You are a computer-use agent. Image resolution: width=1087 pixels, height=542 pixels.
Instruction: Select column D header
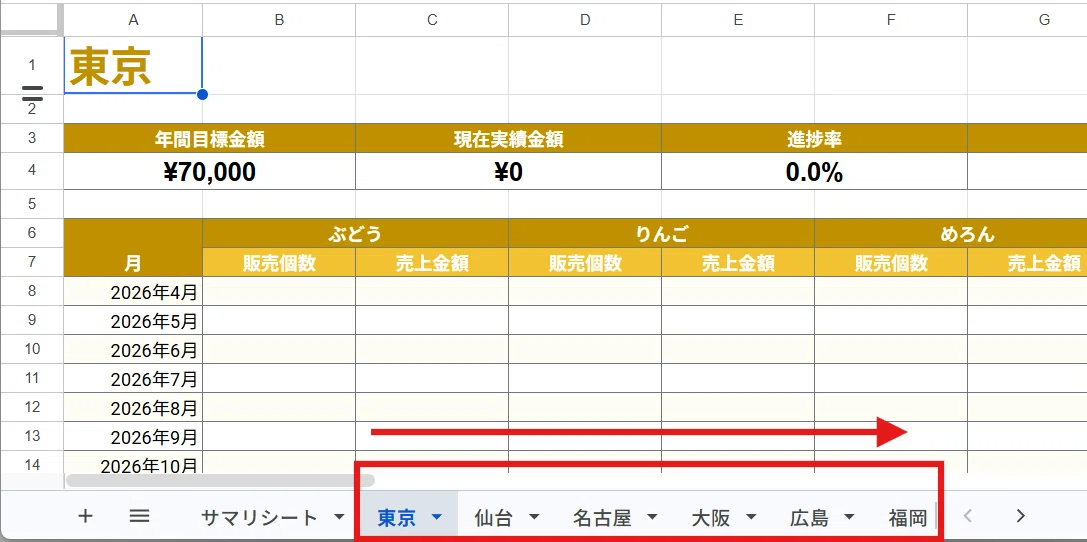click(585, 20)
